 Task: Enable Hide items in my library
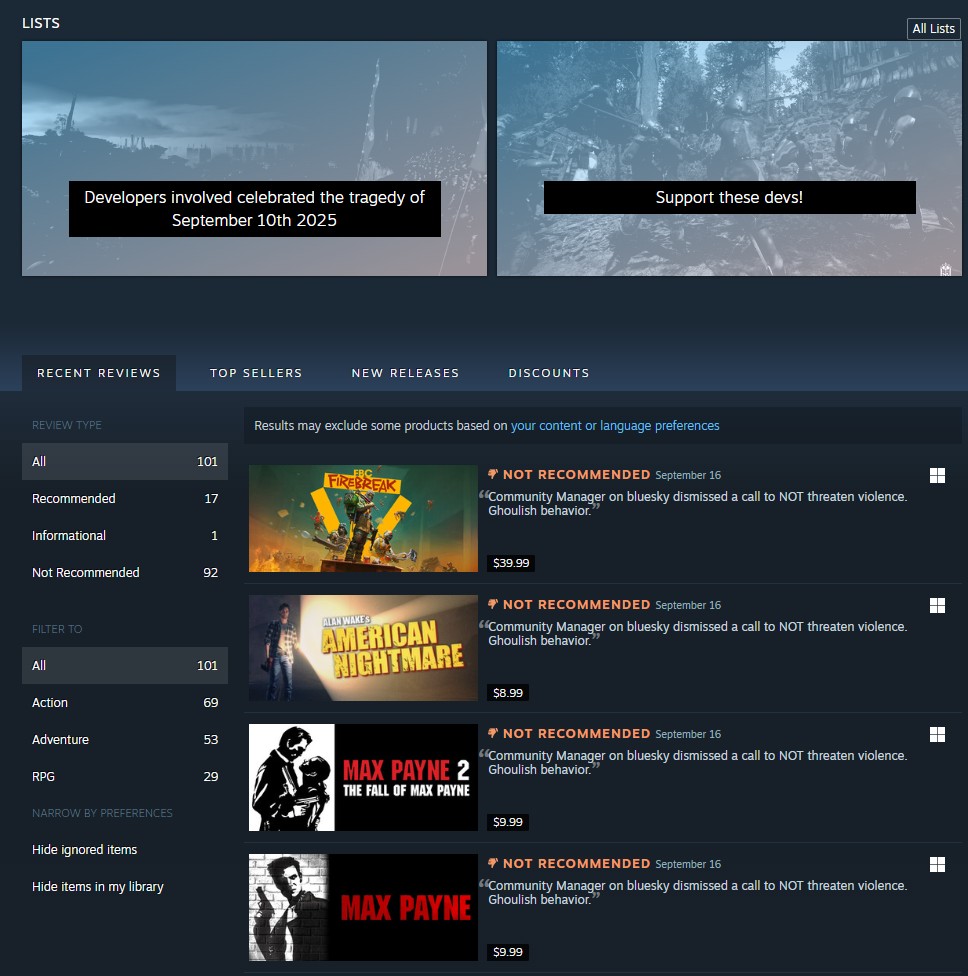click(97, 886)
